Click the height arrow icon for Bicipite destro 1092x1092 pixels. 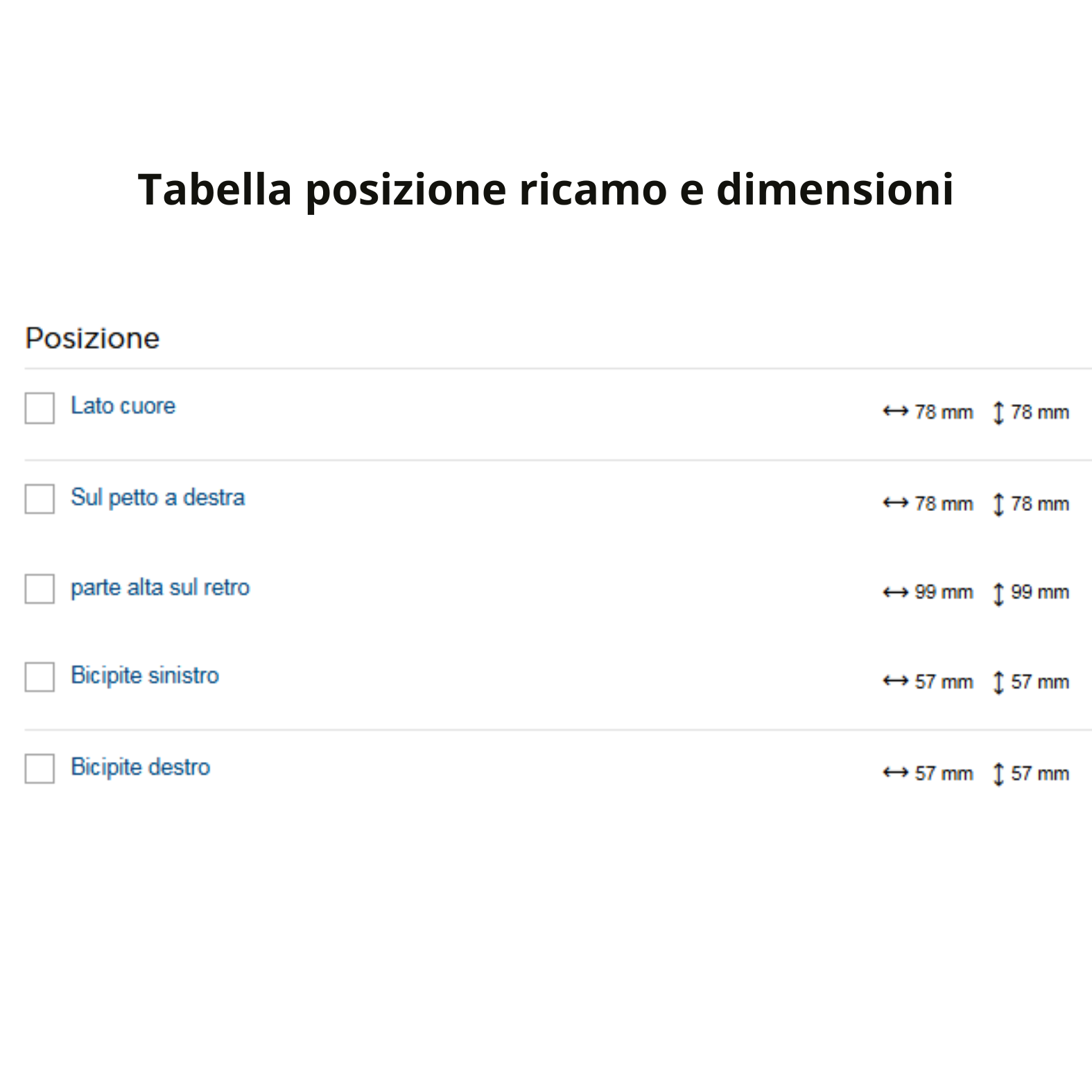(998, 774)
